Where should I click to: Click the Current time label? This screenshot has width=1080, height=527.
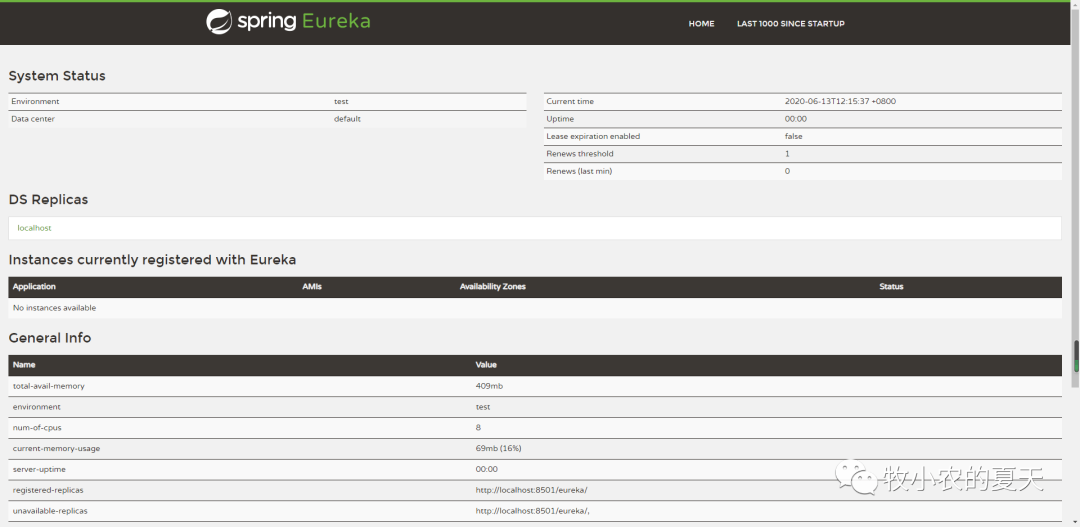(570, 101)
